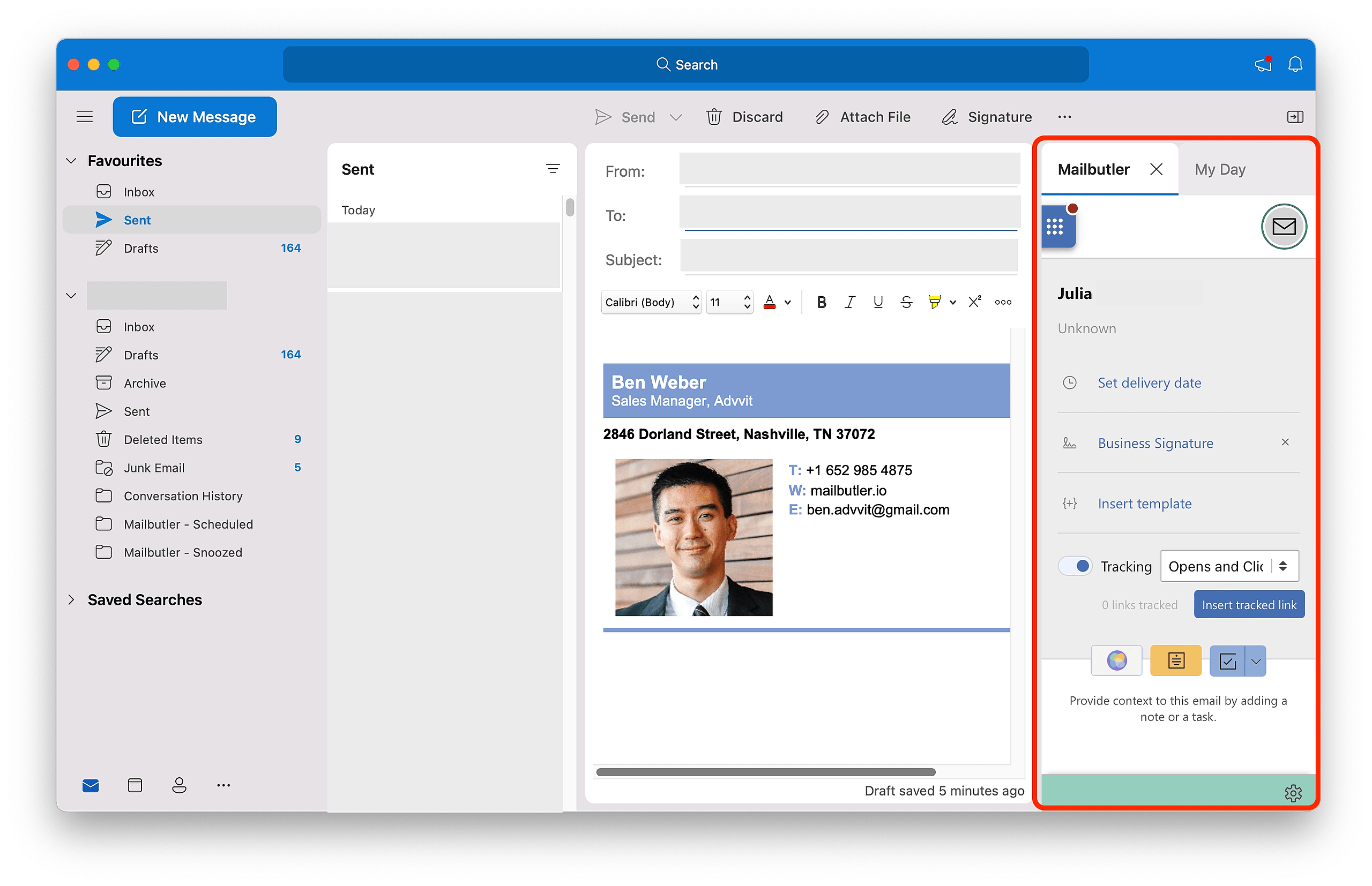The image size is (1372, 886).
Task: Apply italic formatting icon
Action: tap(849, 302)
